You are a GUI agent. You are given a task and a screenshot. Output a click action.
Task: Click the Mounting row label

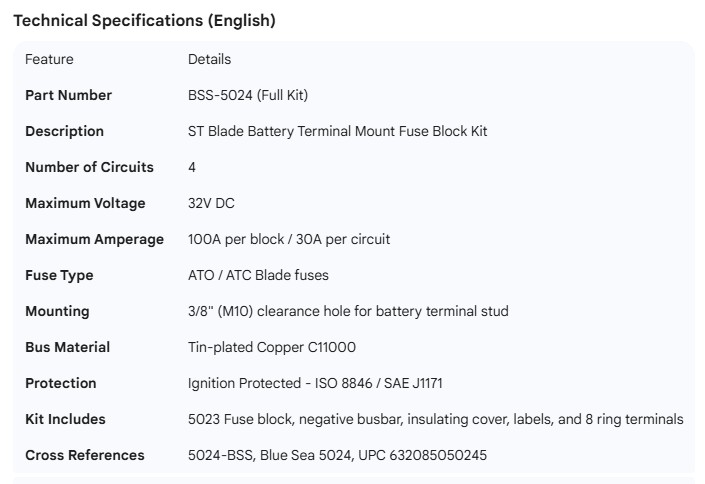tap(57, 311)
